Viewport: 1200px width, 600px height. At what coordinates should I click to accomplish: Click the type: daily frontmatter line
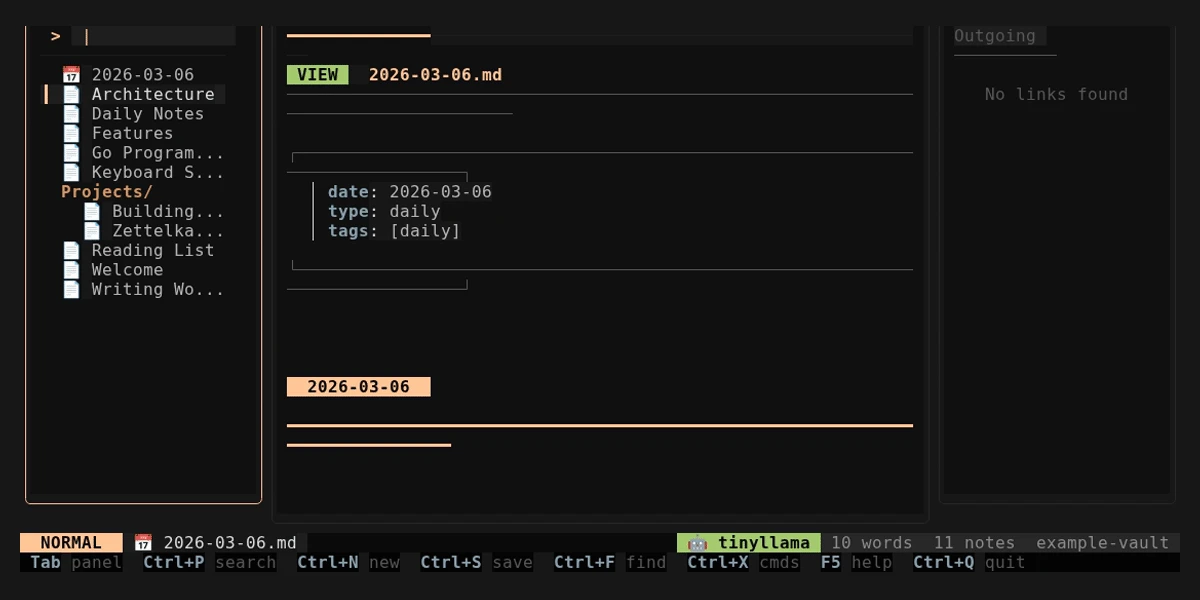click(384, 211)
